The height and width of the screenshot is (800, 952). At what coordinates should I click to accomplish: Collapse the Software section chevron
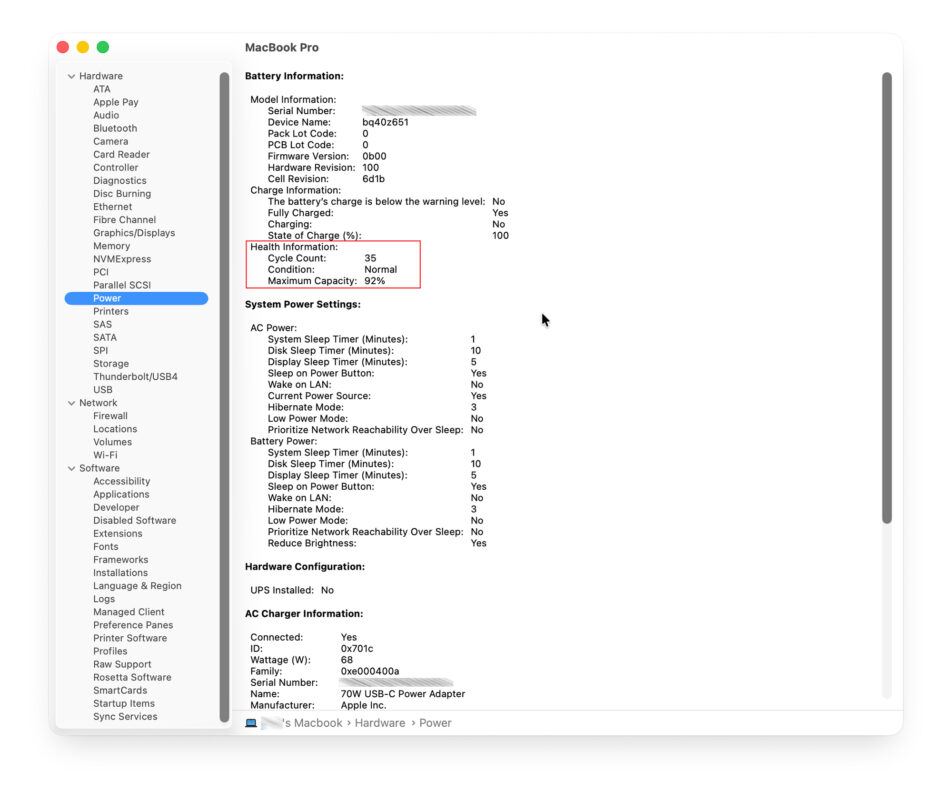[71, 468]
